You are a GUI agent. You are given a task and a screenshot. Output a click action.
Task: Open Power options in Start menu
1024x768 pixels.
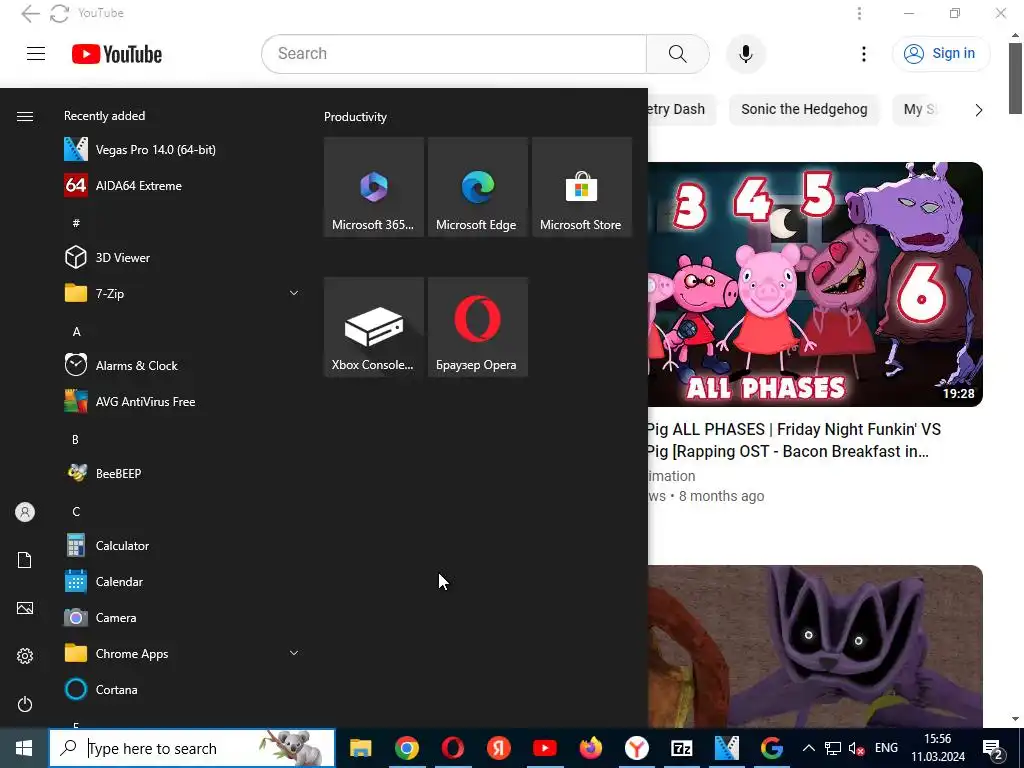[x=25, y=704]
